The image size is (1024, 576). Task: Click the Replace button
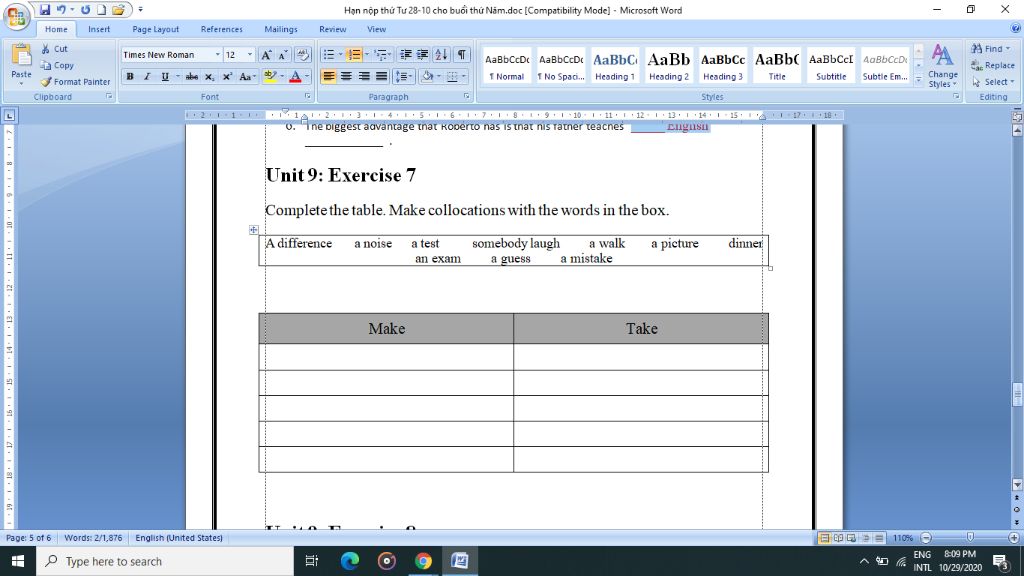[993, 65]
